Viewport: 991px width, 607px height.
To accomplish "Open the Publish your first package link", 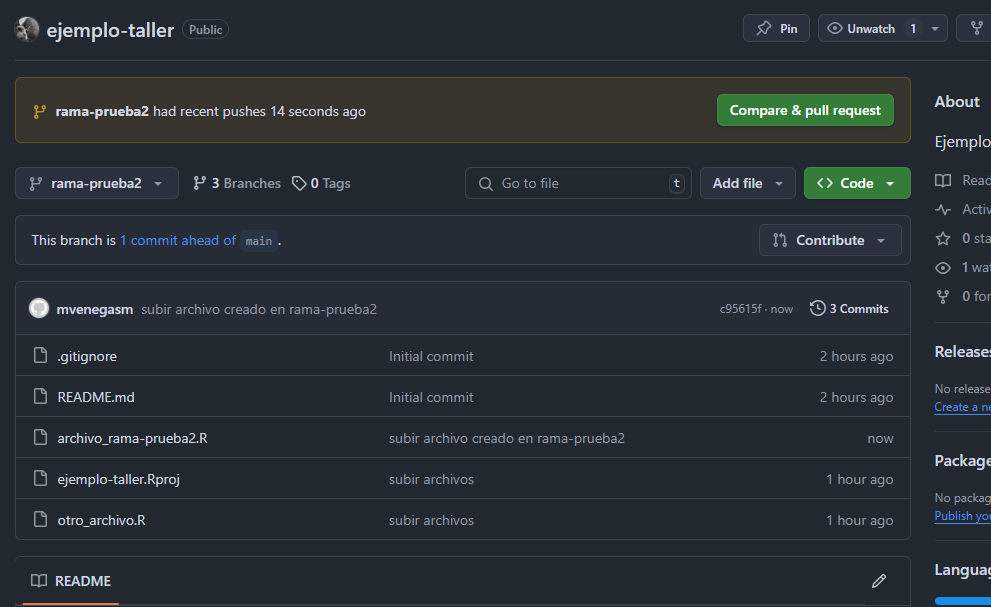I will [x=963, y=516].
